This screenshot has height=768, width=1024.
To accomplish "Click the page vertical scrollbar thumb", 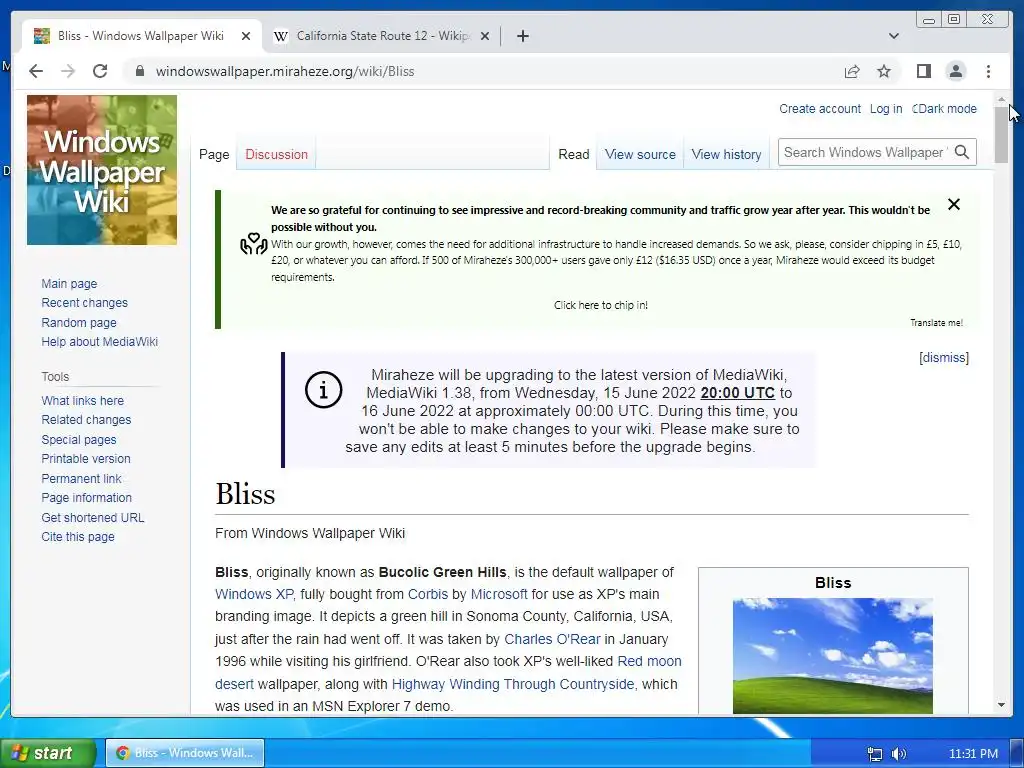I will point(1001,134).
